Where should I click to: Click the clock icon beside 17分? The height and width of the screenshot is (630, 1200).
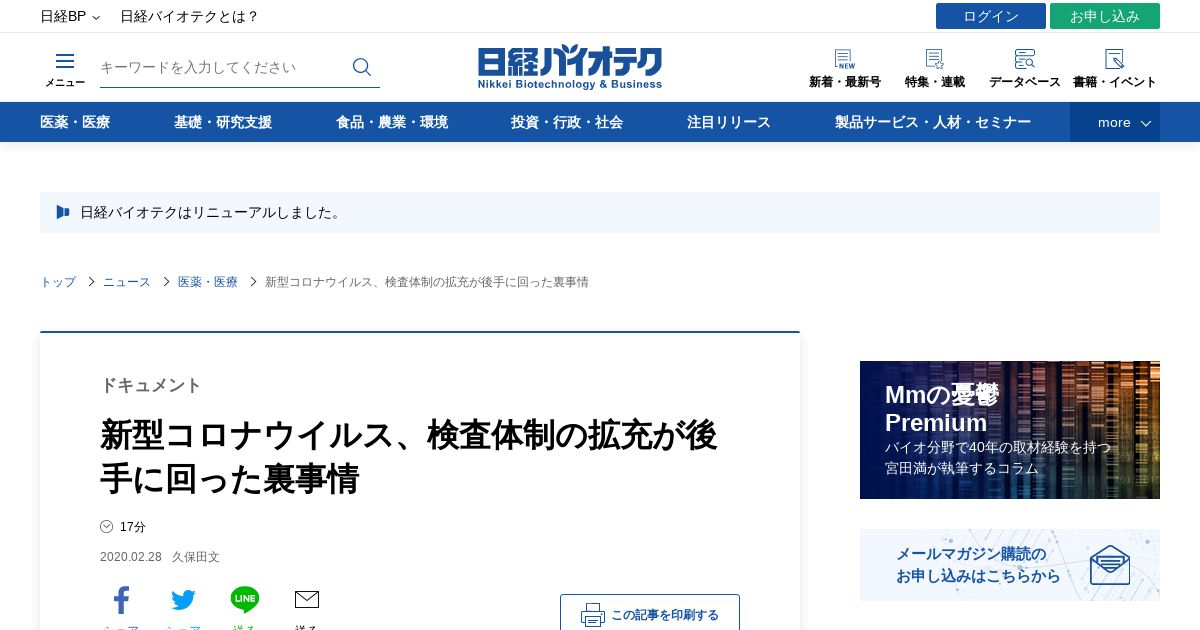tap(107, 526)
